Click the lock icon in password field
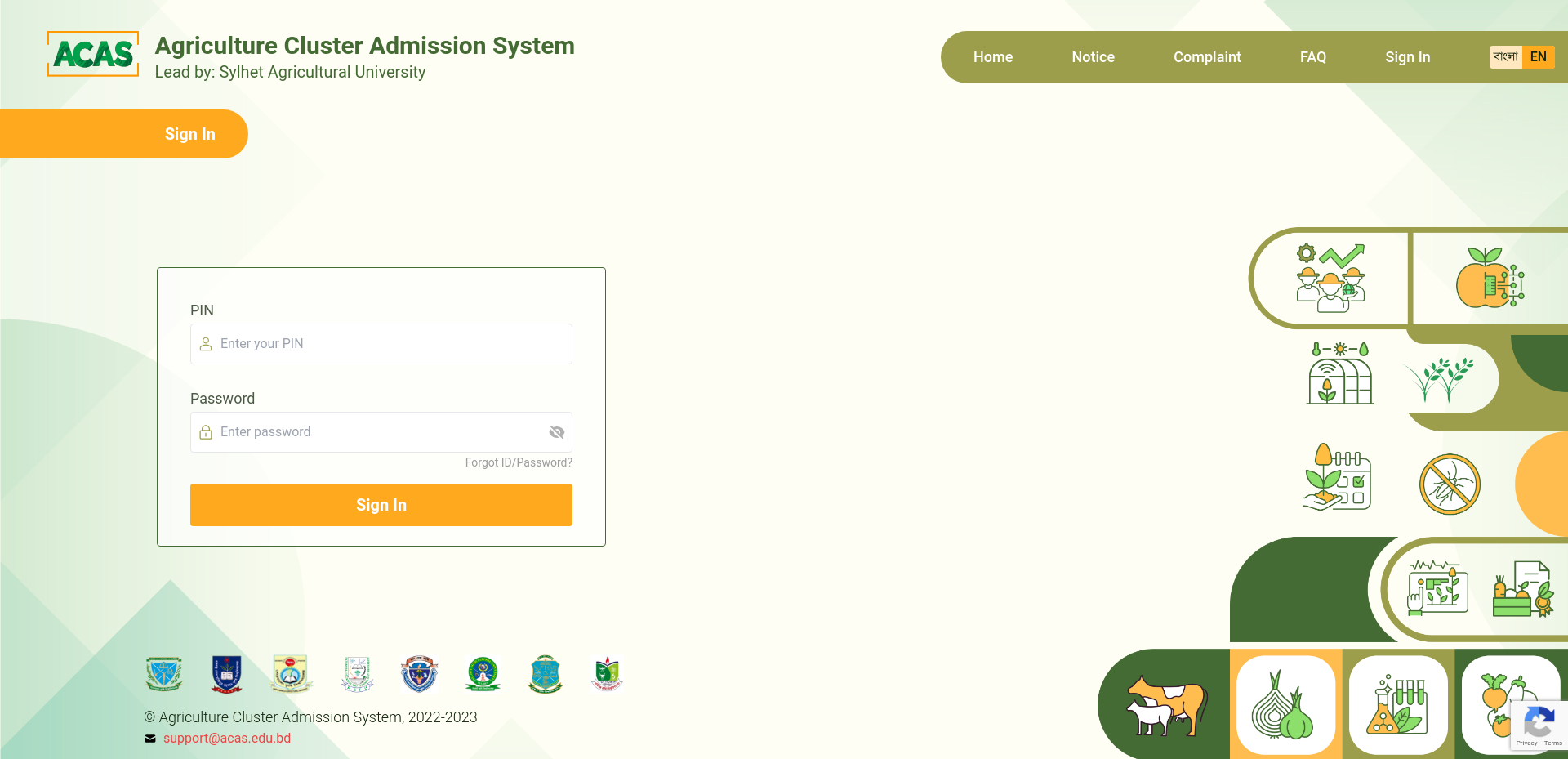The height and width of the screenshot is (759, 1568). (206, 432)
